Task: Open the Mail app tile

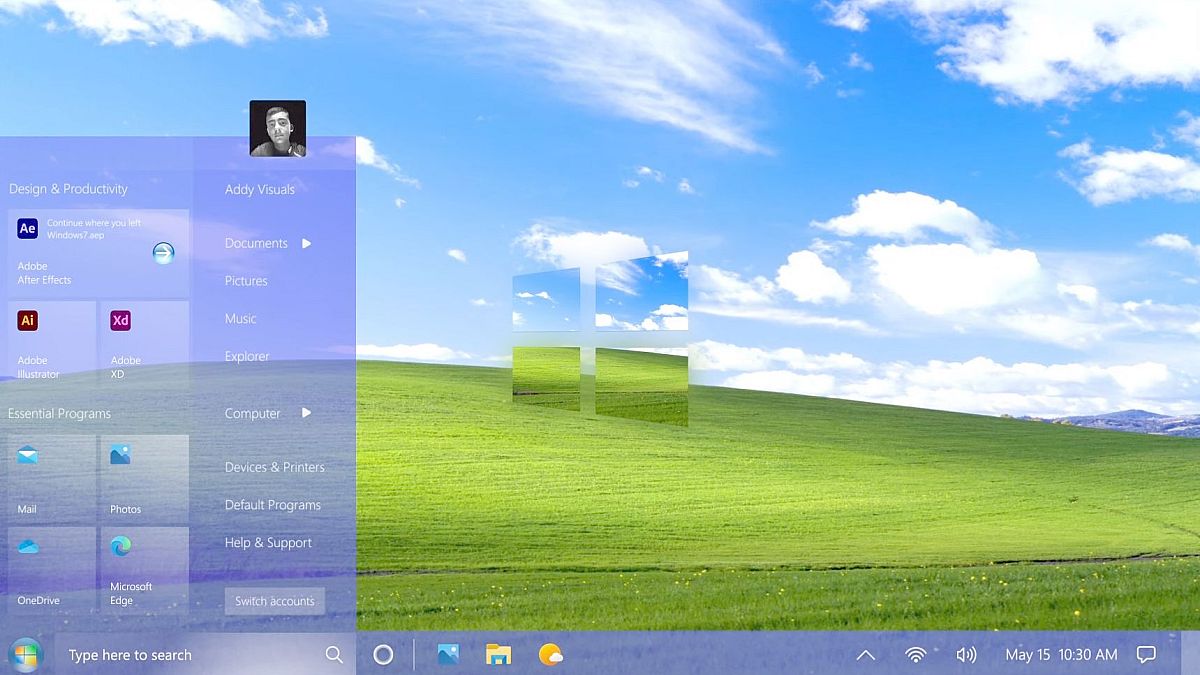Action: coord(52,477)
